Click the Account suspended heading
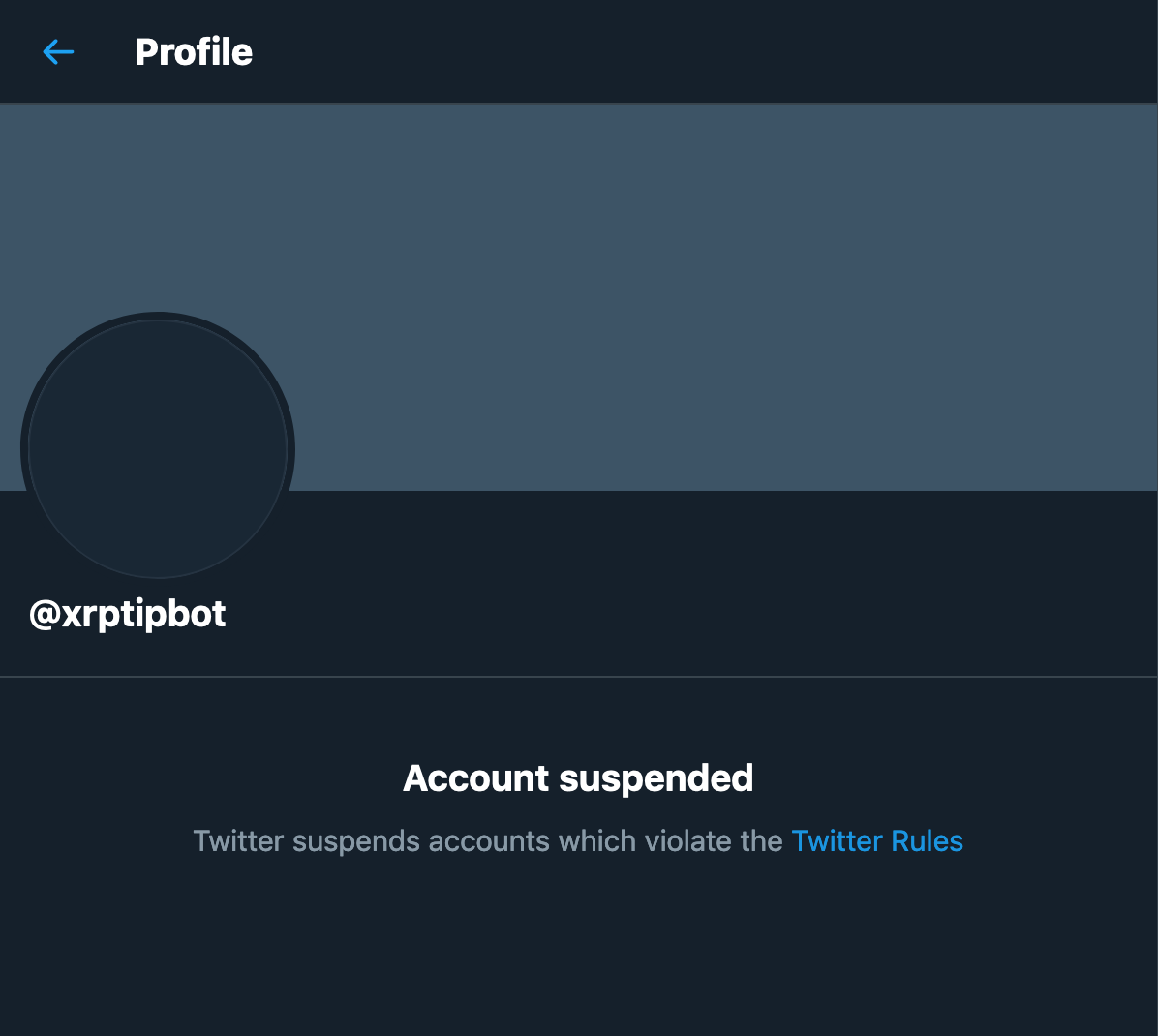The height and width of the screenshot is (1036, 1158). [578, 778]
